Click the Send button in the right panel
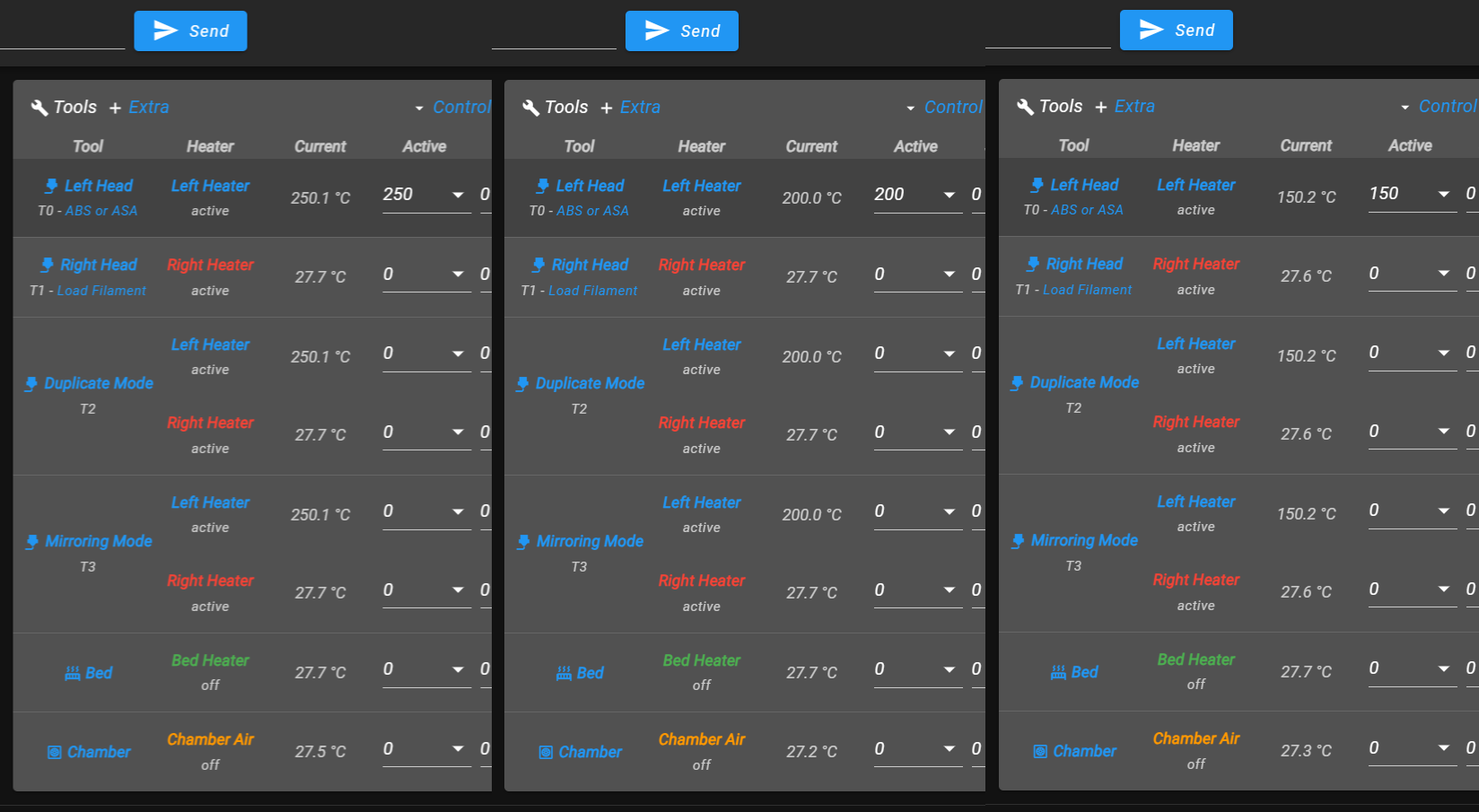Viewport: 1479px width, 812px height. pyautogui.click(x=1176, y=31)
